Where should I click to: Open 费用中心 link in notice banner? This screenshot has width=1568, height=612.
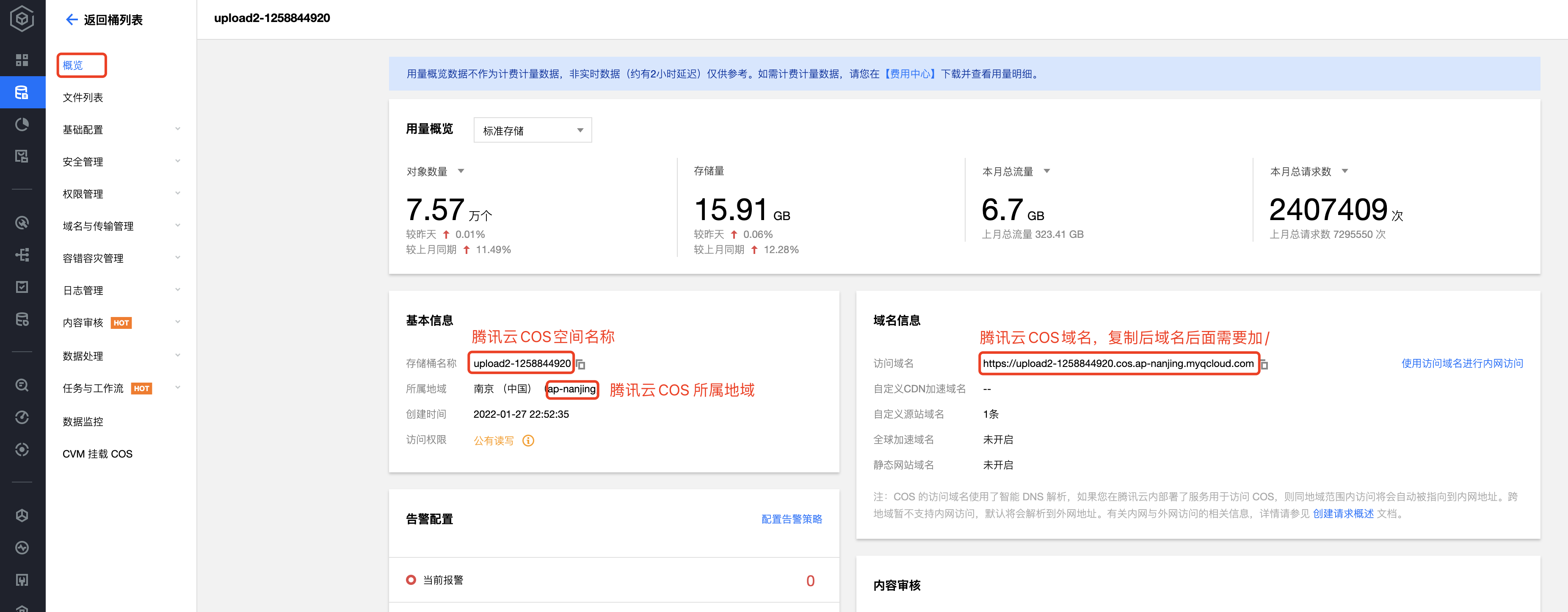click(910, 74)
